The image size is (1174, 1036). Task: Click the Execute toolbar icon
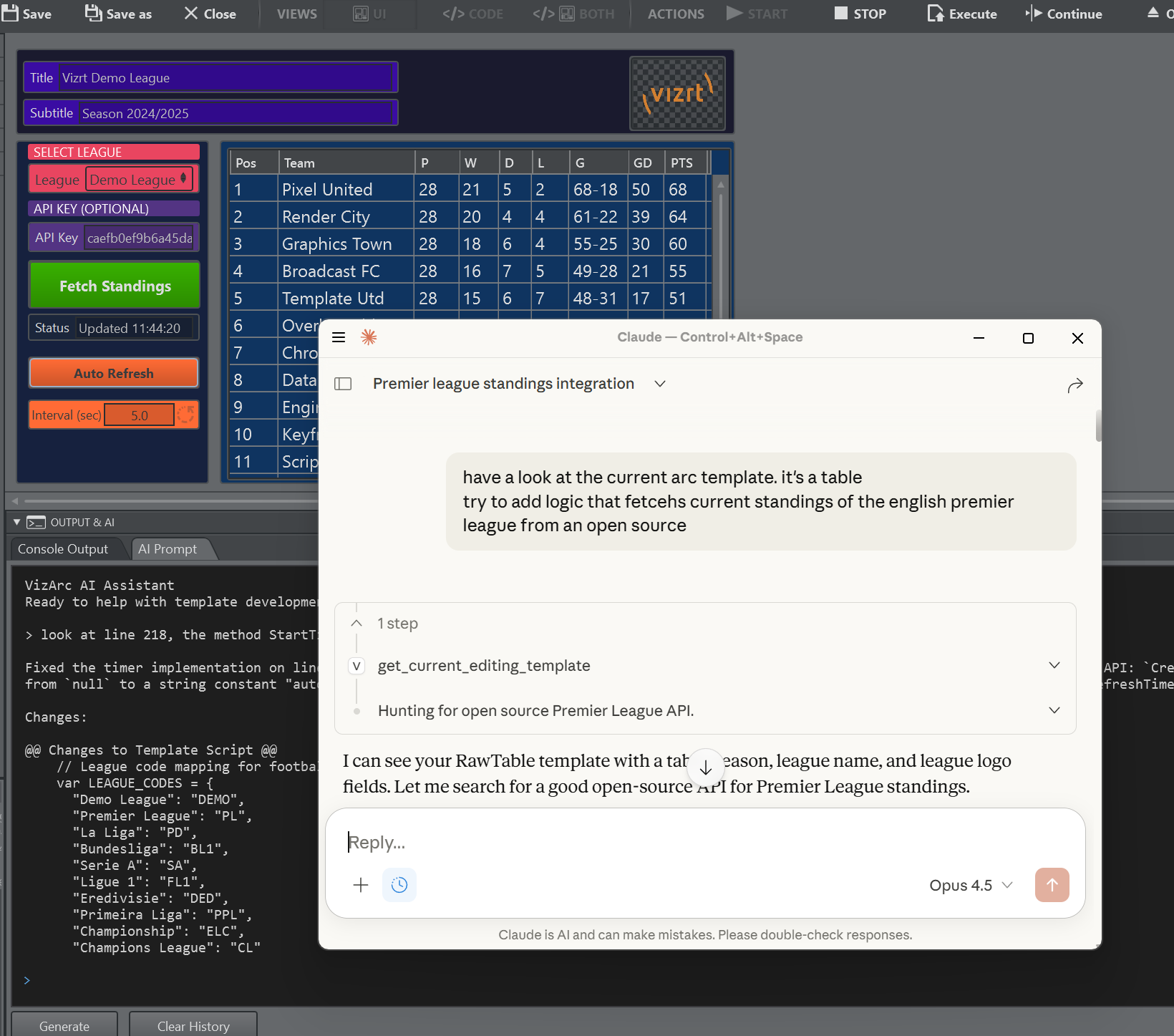click(935, 14)
